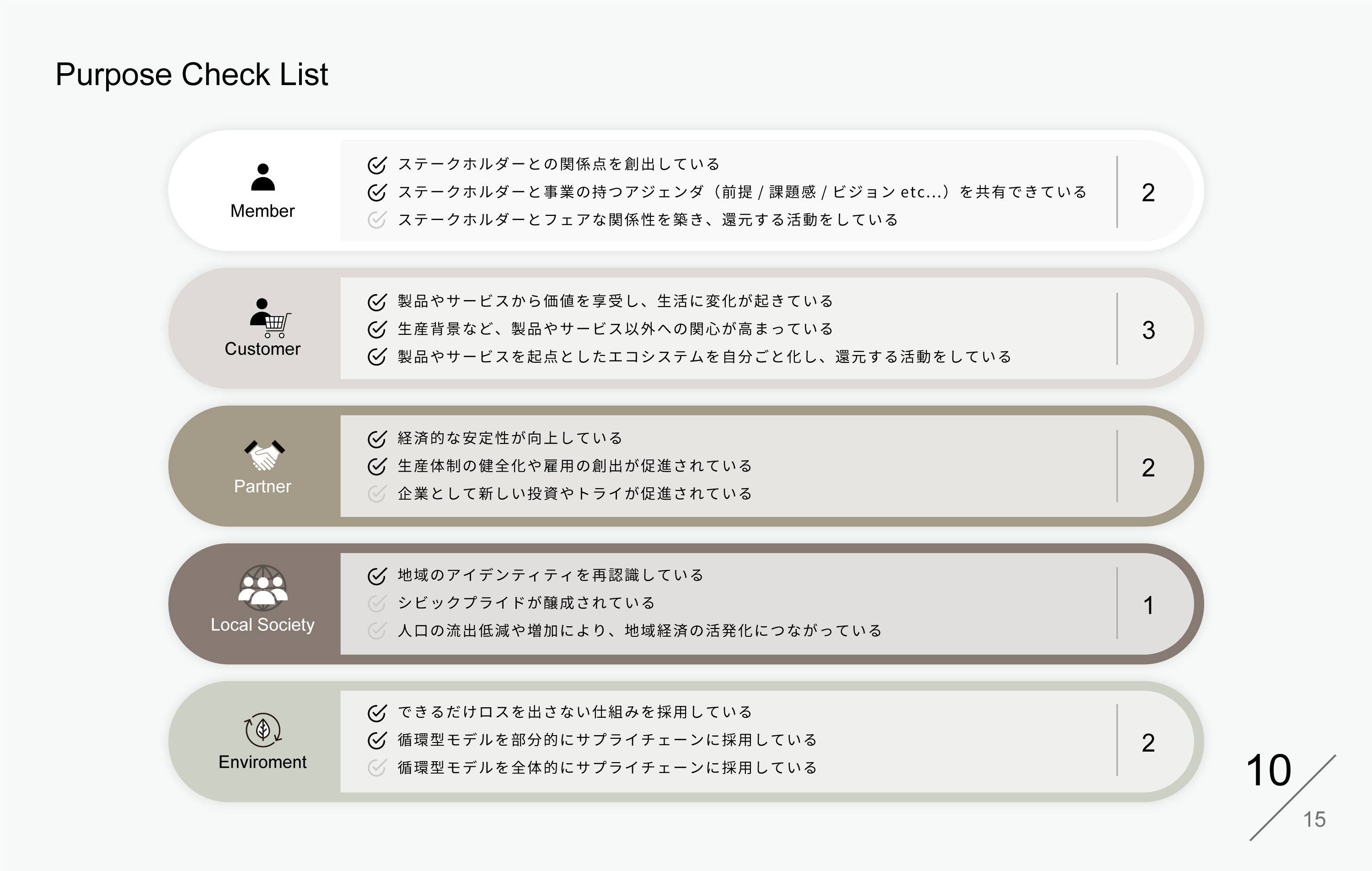1372x871 pixels.
Task: Click the Member person icon
Action: click(263, 177)
